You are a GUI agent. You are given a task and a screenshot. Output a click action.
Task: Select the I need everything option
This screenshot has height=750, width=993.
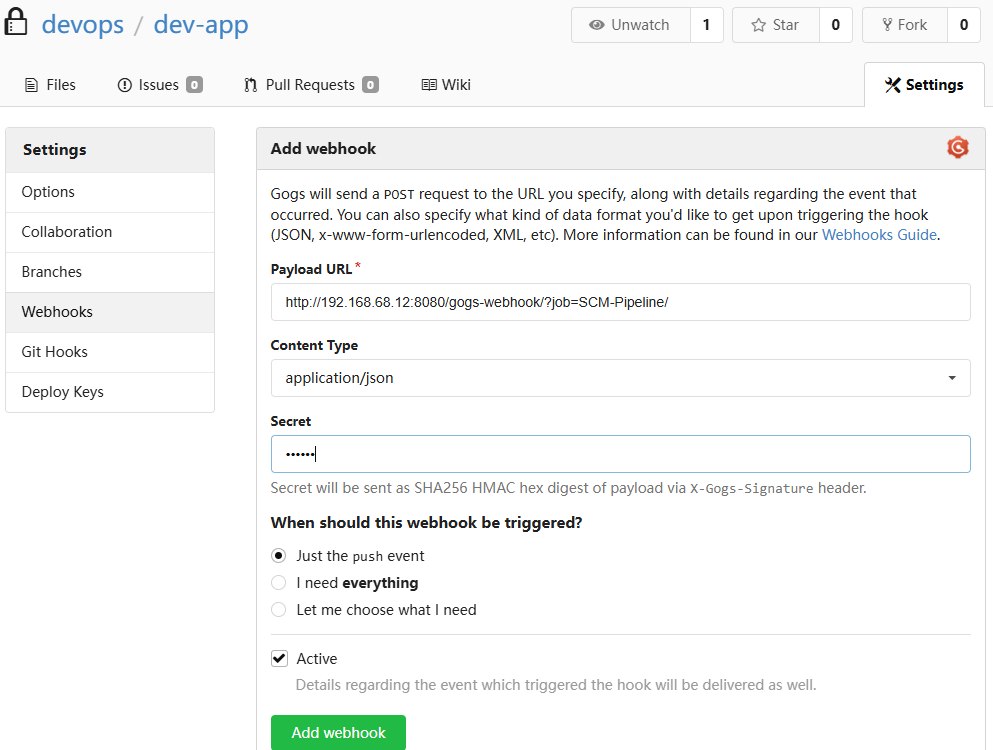coord(278,583)
